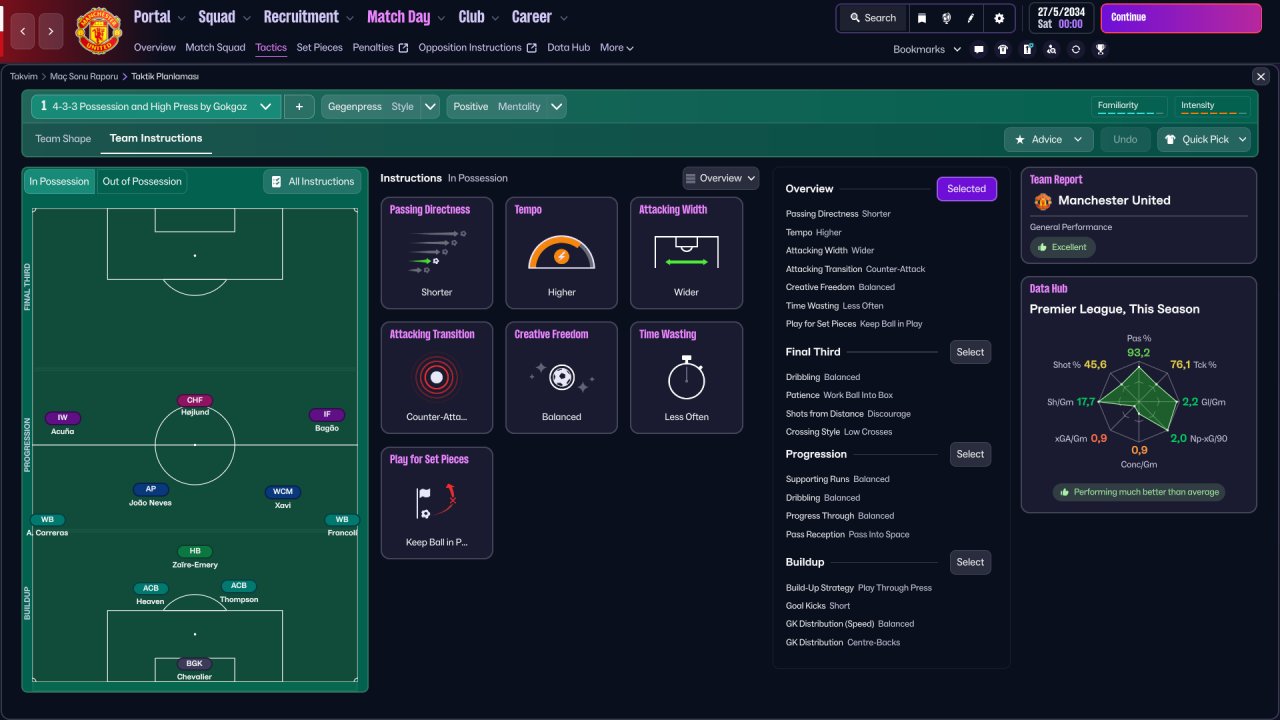This screenshot has width=1280, height=720.
Task: Expand the Quick Pick dropdown
Action: pyautogui.click(x=1204, y=139)
